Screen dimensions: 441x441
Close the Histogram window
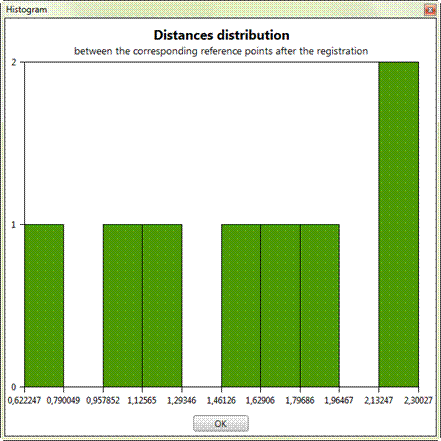coord(430,10)
